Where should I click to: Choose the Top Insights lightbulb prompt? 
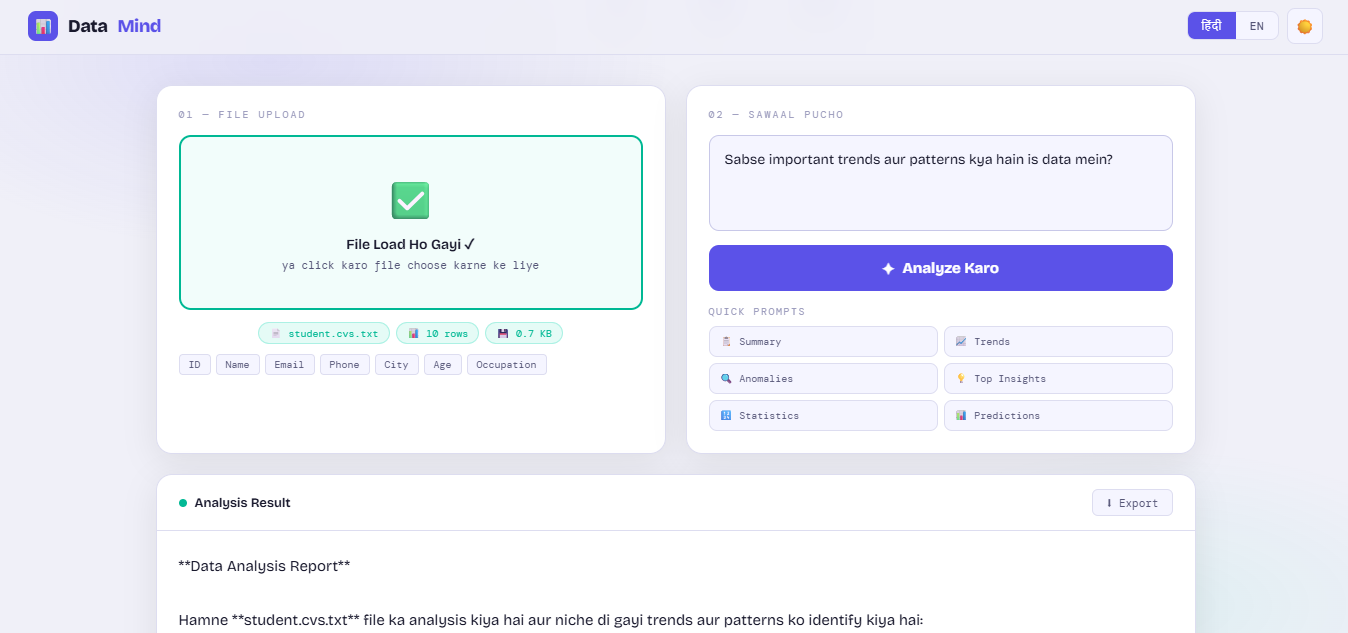(1058, 379)
